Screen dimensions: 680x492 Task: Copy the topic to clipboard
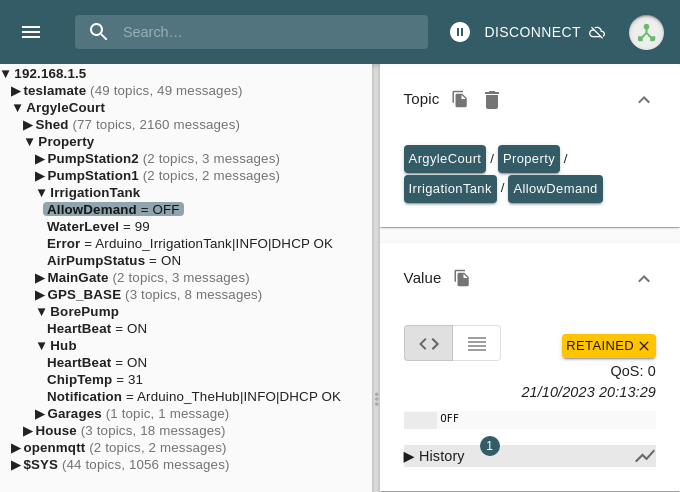[460, 99]
